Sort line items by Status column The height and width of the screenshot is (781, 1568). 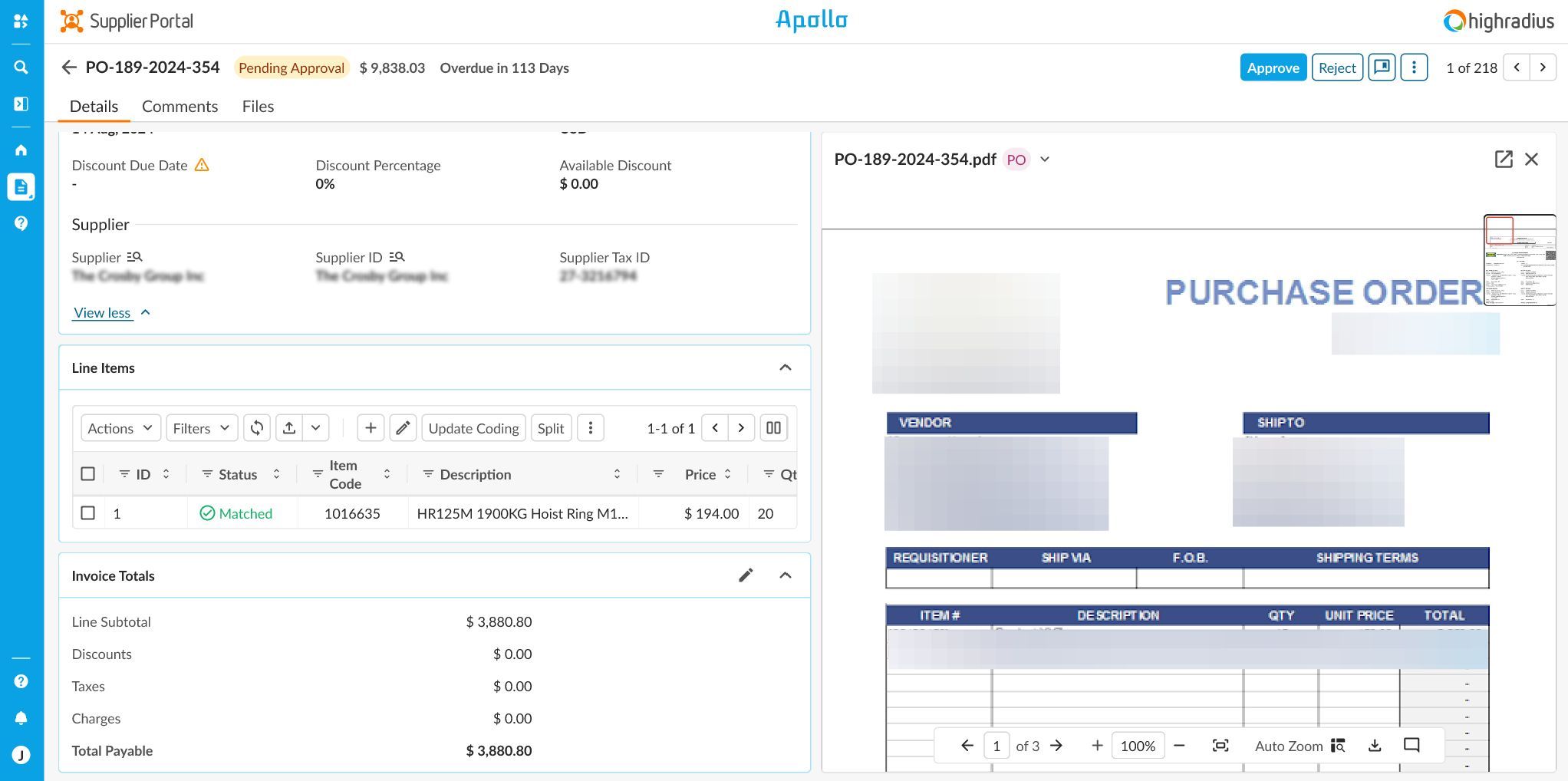pyautogui.click(x=276, y=474)
